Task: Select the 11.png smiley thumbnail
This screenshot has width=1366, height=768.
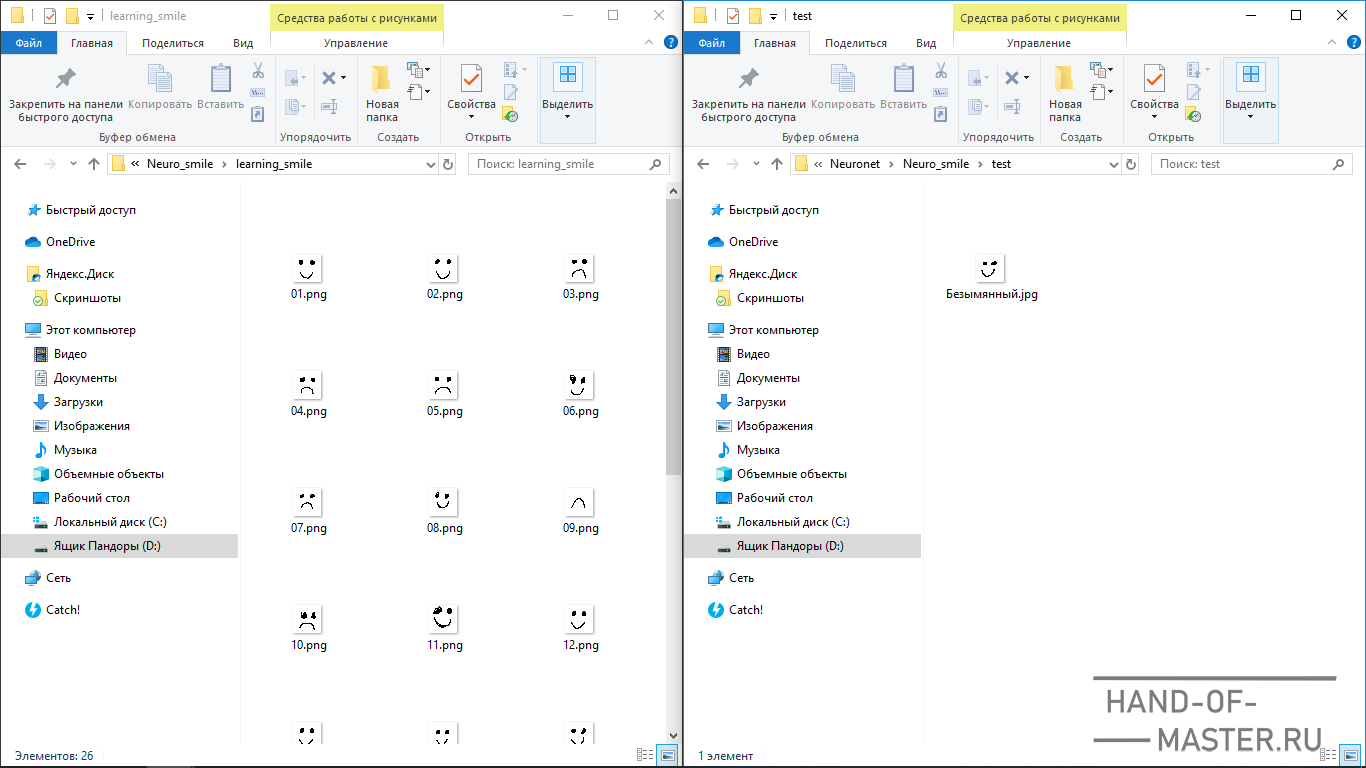Action: pos(444,618)
